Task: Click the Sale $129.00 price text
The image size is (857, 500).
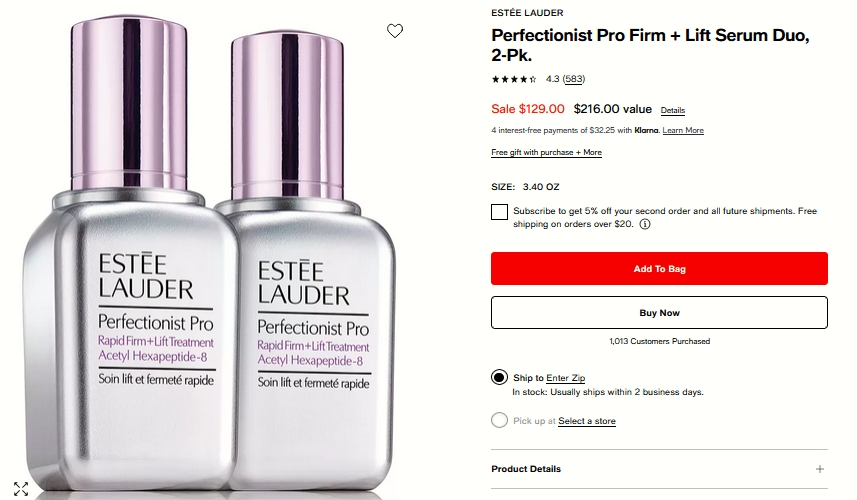Action: 527,109
